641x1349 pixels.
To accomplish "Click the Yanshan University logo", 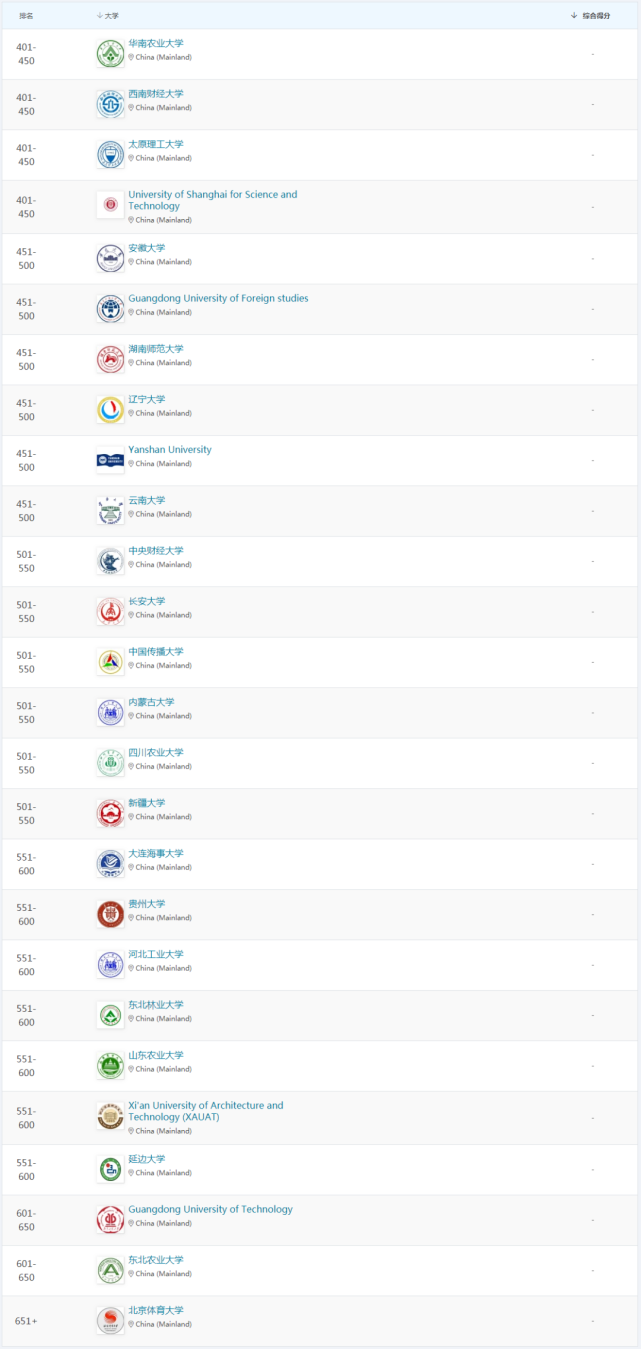I will [x=110, y=460].
